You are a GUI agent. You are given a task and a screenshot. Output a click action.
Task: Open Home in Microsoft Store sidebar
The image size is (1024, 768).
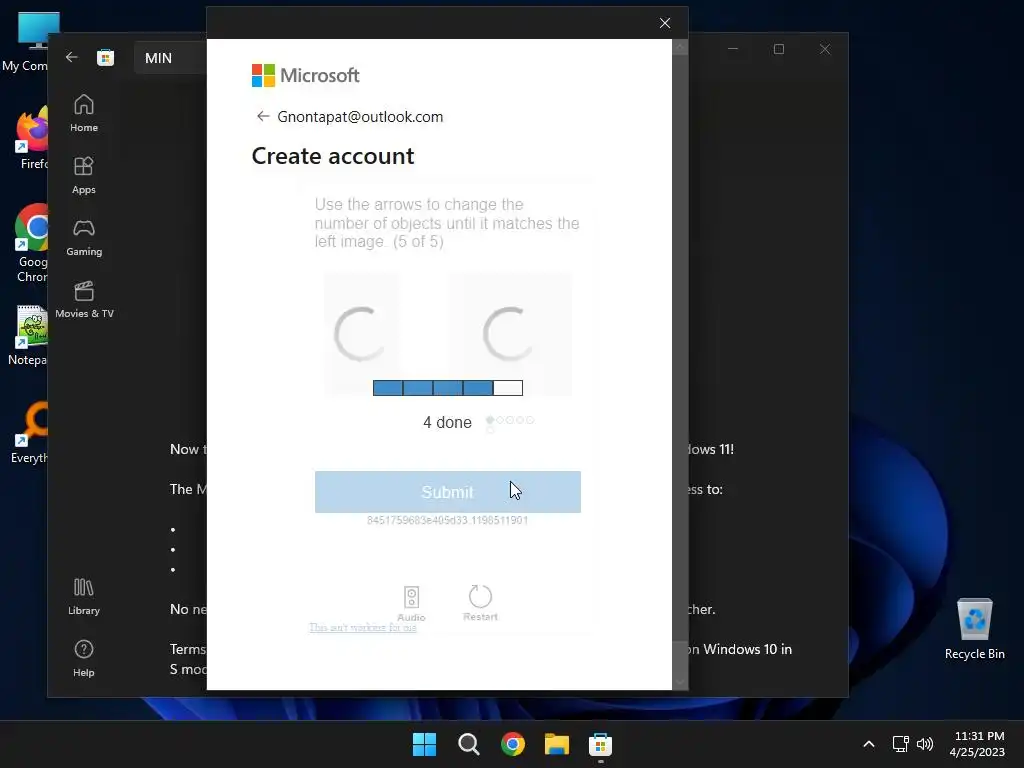click(84, 114)
